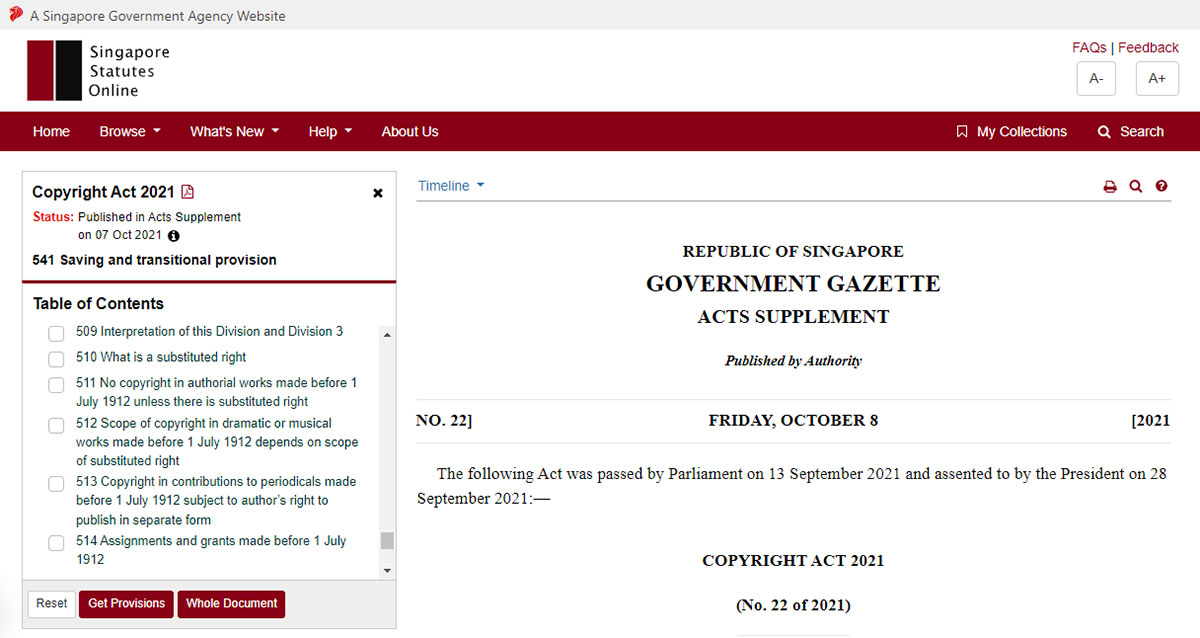Screen dimensions: 1200x638
Task: Open the Singapore Statutes Online logo
Action: (98, 71)
